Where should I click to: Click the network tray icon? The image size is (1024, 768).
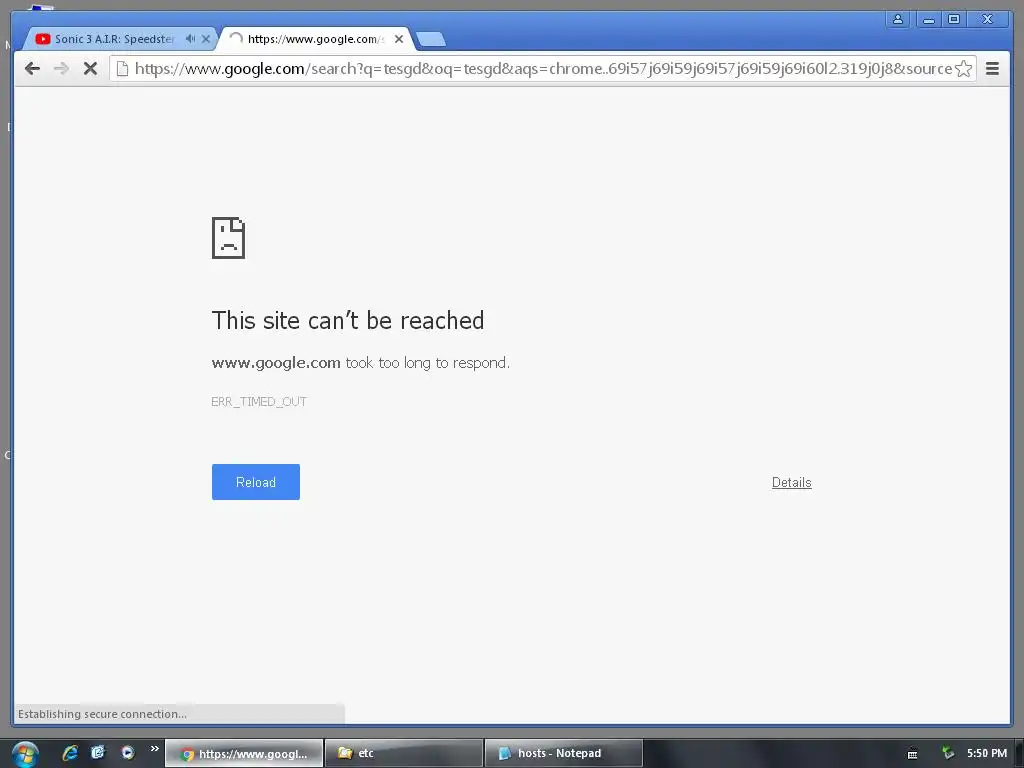pos(948,753)
